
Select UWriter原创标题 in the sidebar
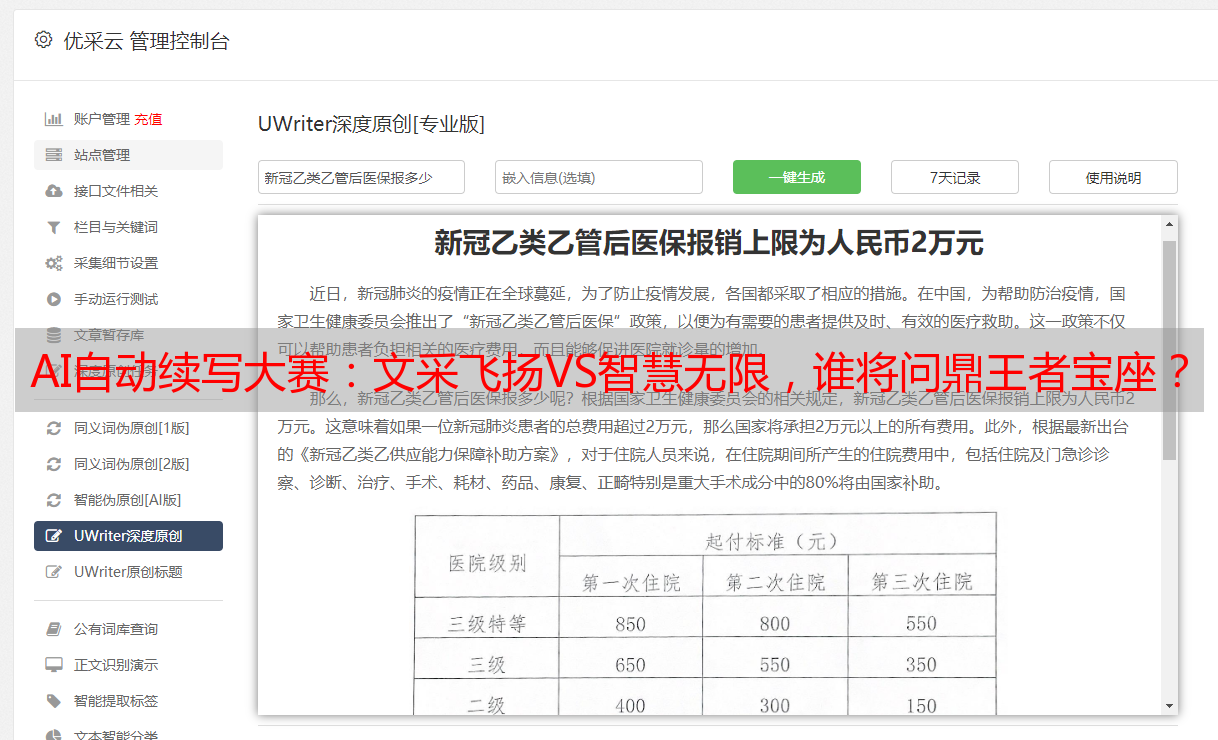128,572
